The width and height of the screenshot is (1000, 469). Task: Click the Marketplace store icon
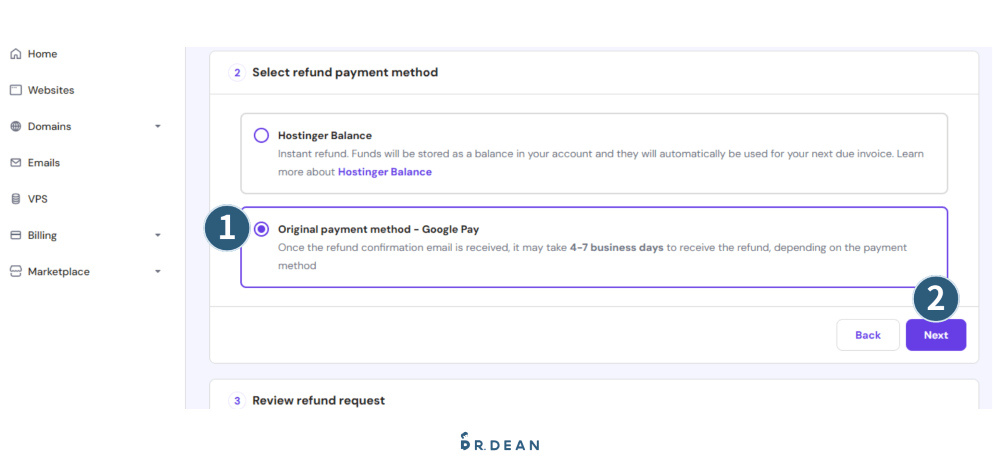(15, 272)
